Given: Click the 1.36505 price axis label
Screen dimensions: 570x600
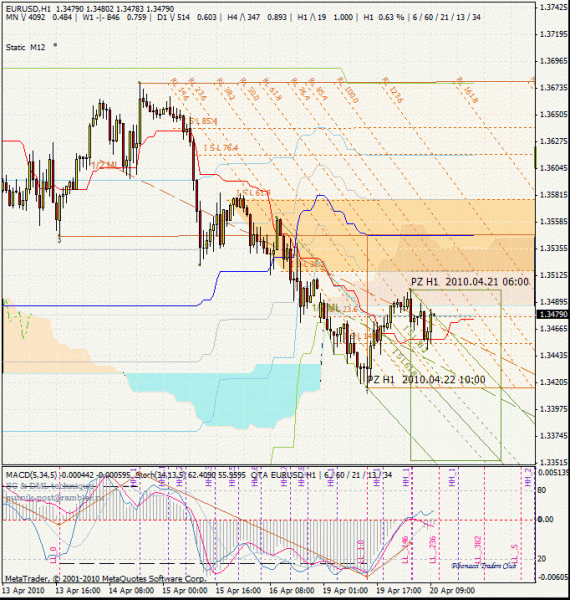Looking at the screenshot, I should [x=553, y=114].
